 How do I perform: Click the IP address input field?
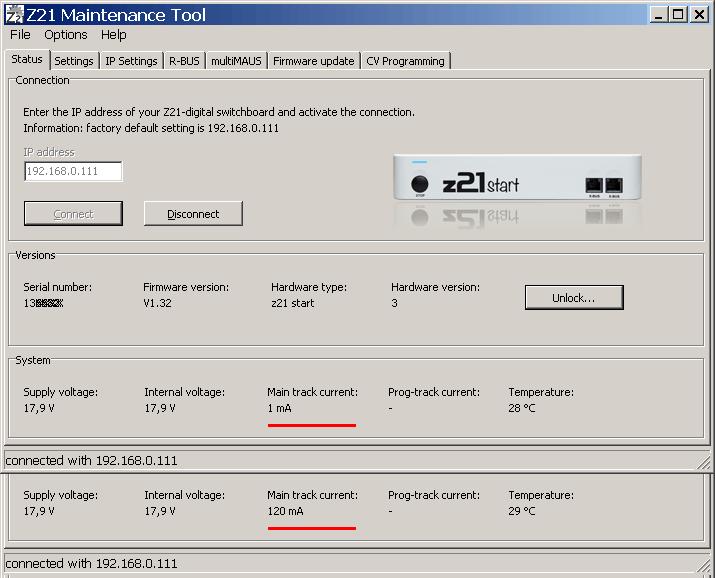pyautogui.click(x=73, y=171)
